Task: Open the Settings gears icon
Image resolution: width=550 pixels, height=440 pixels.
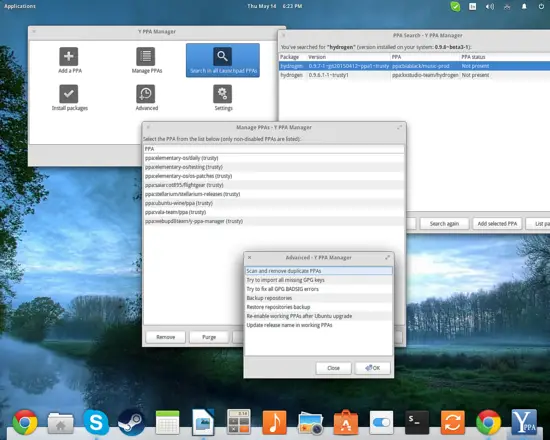Action: pos(223,94)
